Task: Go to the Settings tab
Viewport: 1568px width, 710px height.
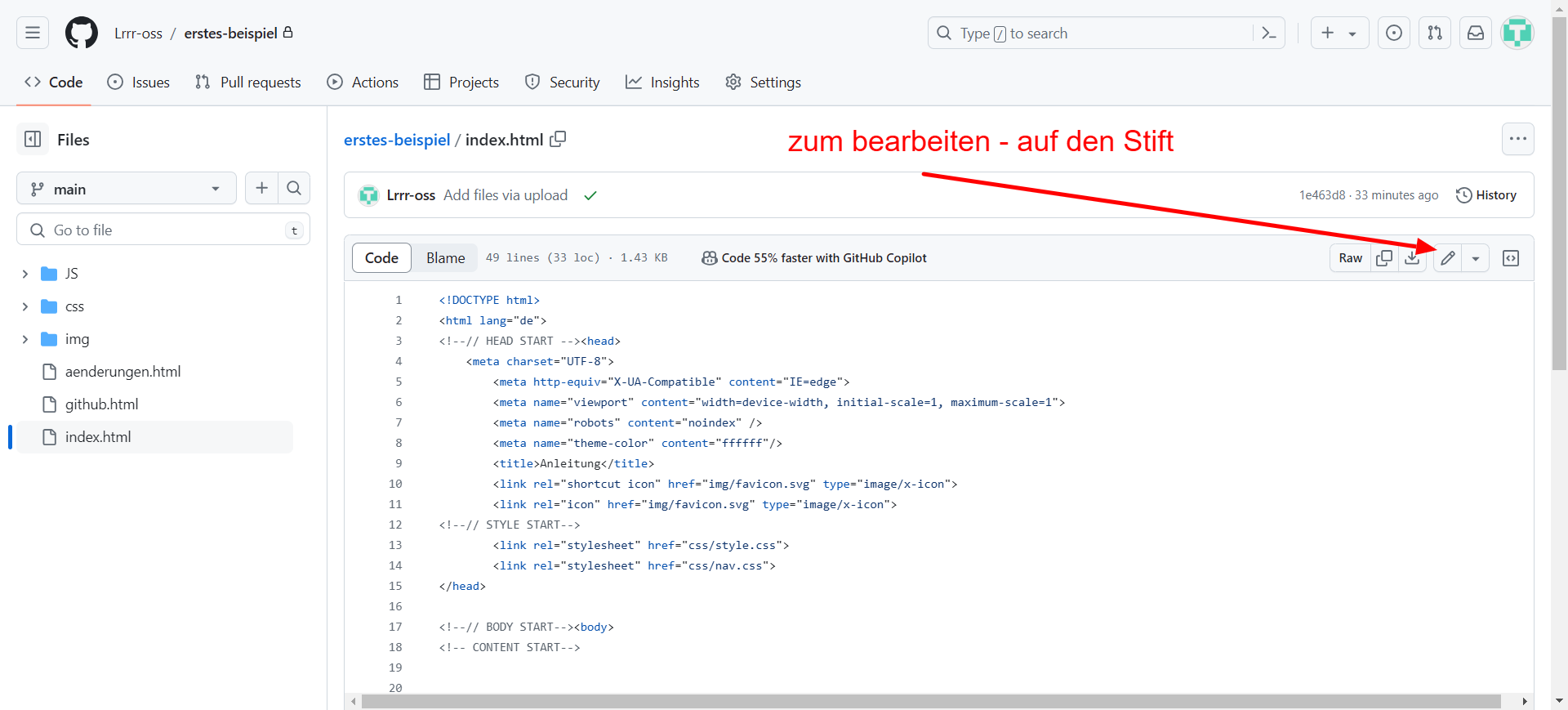Action: [763, 83]
